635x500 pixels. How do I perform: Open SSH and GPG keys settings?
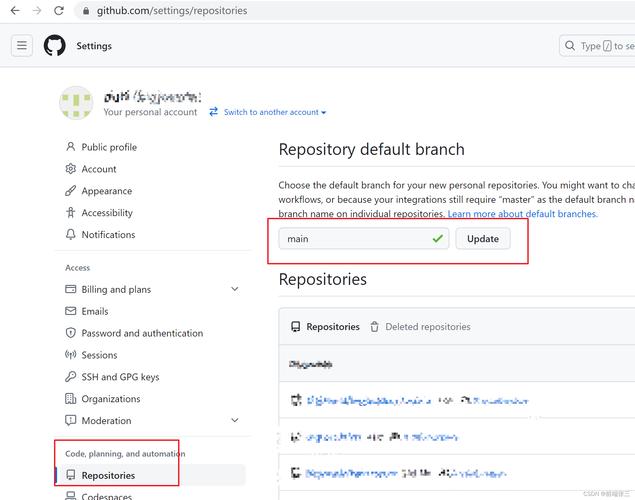click(120, 377)
